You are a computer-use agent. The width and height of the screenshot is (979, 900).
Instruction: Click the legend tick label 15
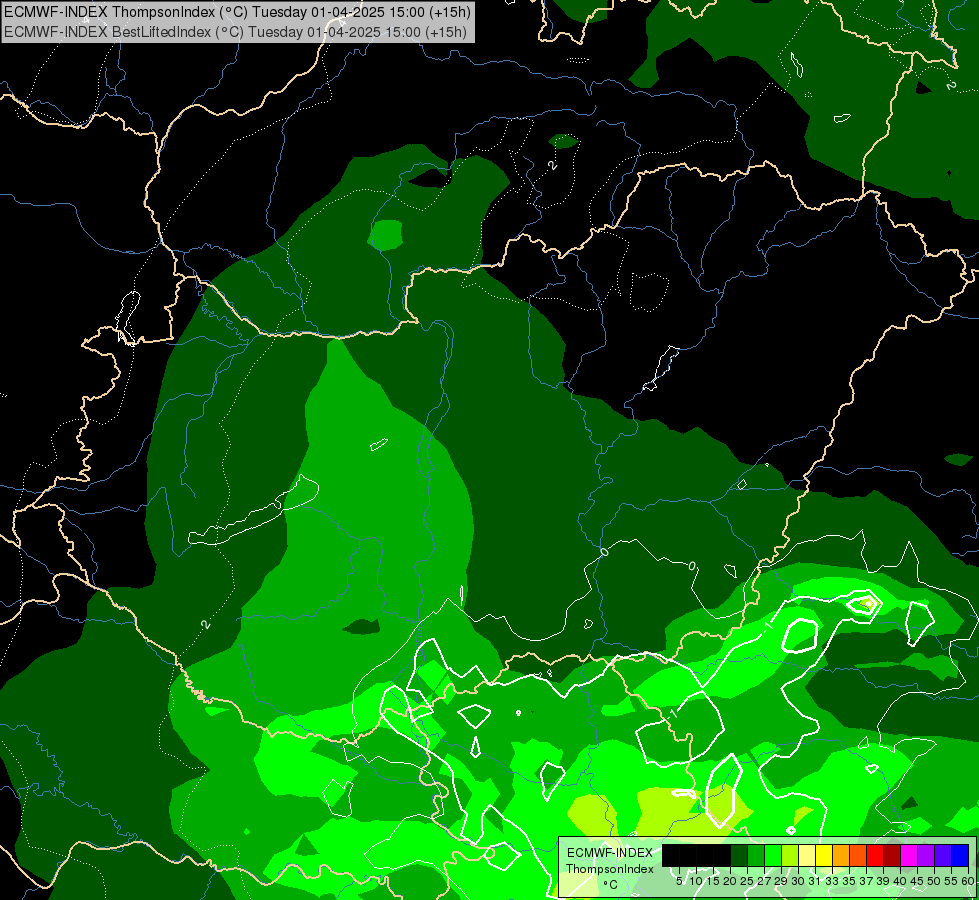coord(713,881)
